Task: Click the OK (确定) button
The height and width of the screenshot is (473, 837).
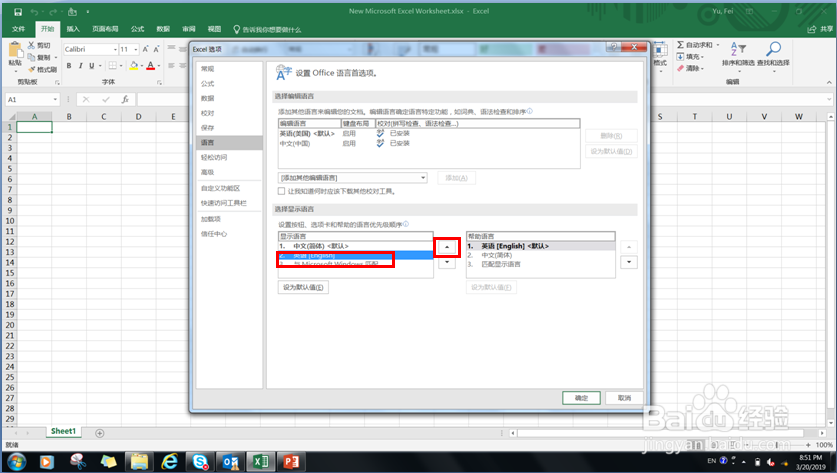Action: 581,398
